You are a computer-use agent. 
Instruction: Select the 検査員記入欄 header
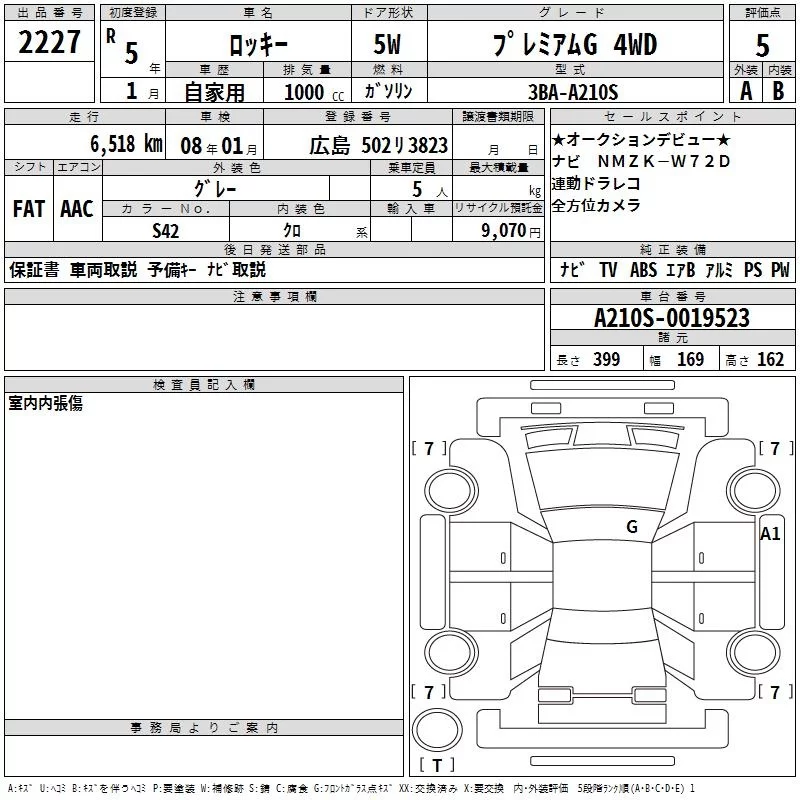[x=204, y=385]
